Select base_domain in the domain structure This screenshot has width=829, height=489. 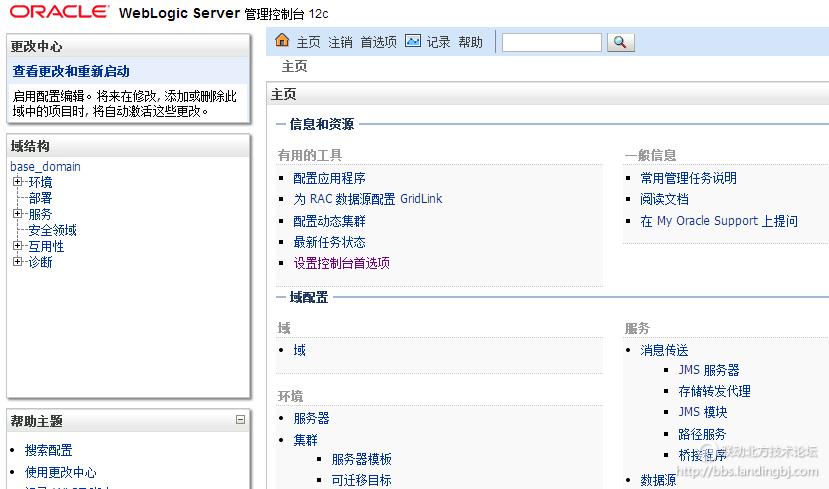coord(45,167)
